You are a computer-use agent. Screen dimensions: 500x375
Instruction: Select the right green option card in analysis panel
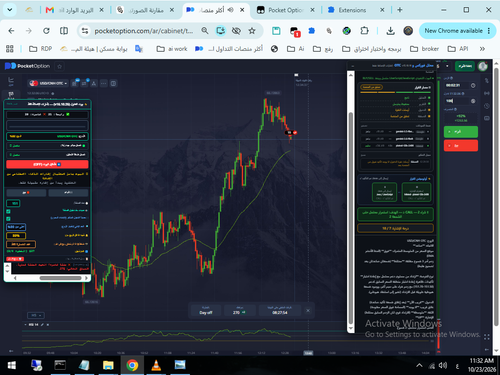[x=416, y=192]
